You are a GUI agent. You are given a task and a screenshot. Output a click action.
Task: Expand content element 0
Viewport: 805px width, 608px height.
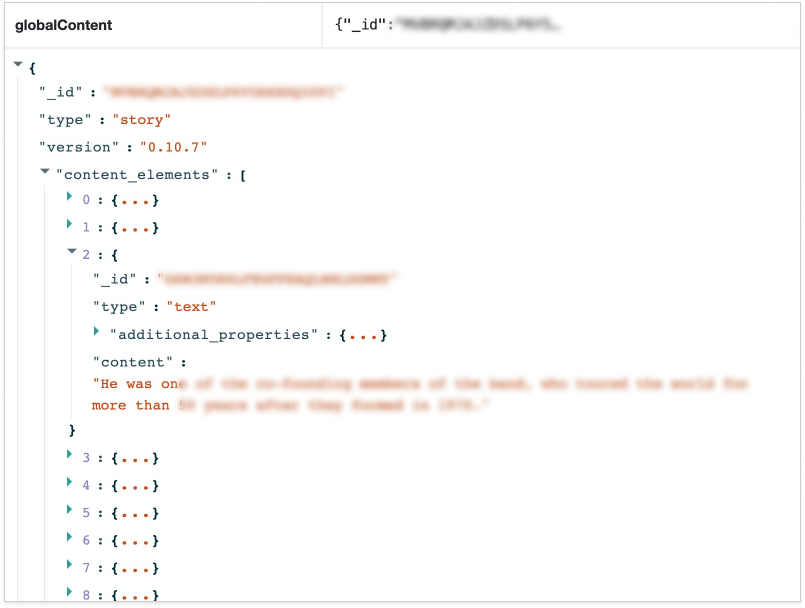click(x=69, y=197)
